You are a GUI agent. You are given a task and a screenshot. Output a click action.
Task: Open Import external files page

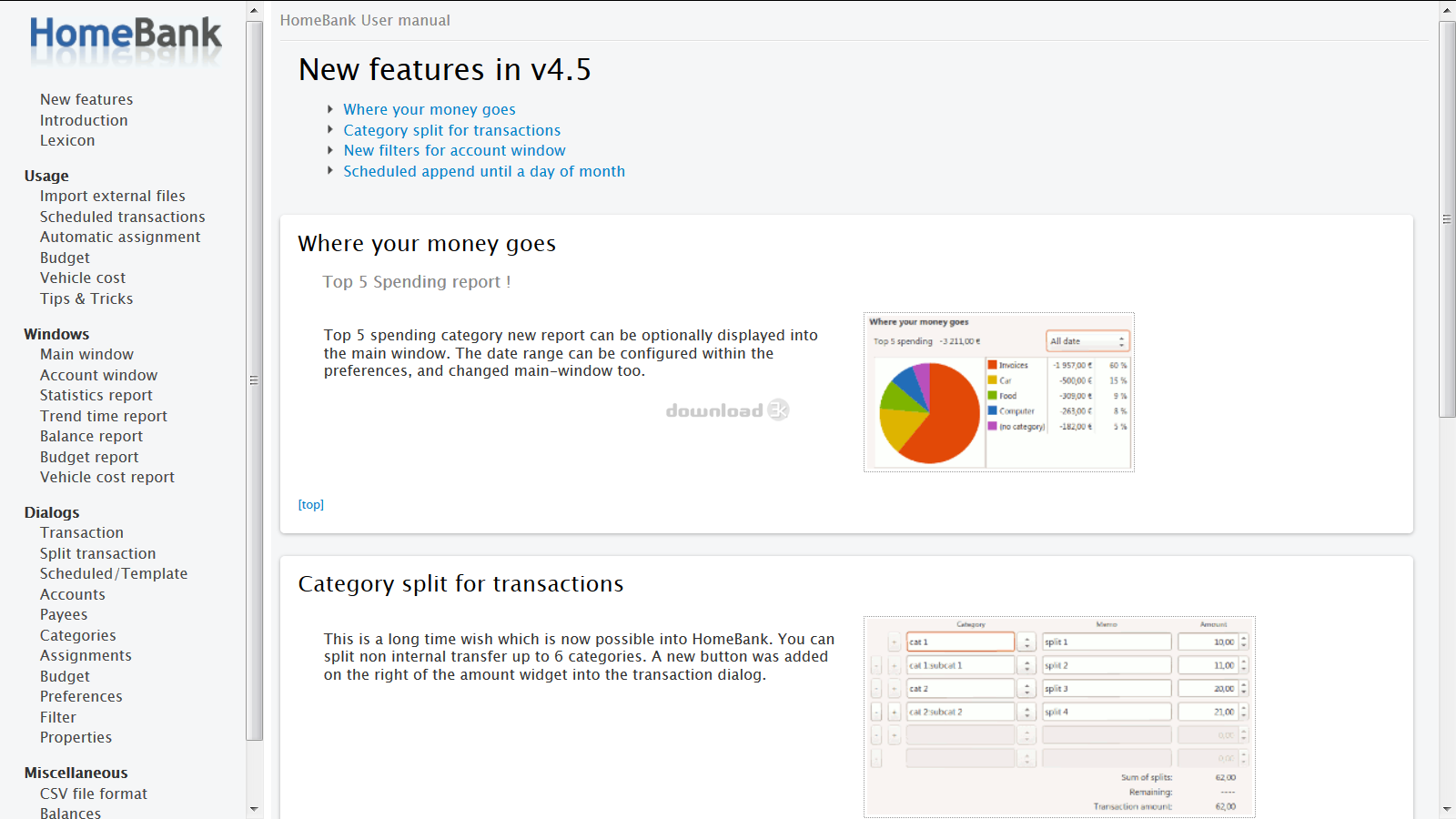point(113,196)
